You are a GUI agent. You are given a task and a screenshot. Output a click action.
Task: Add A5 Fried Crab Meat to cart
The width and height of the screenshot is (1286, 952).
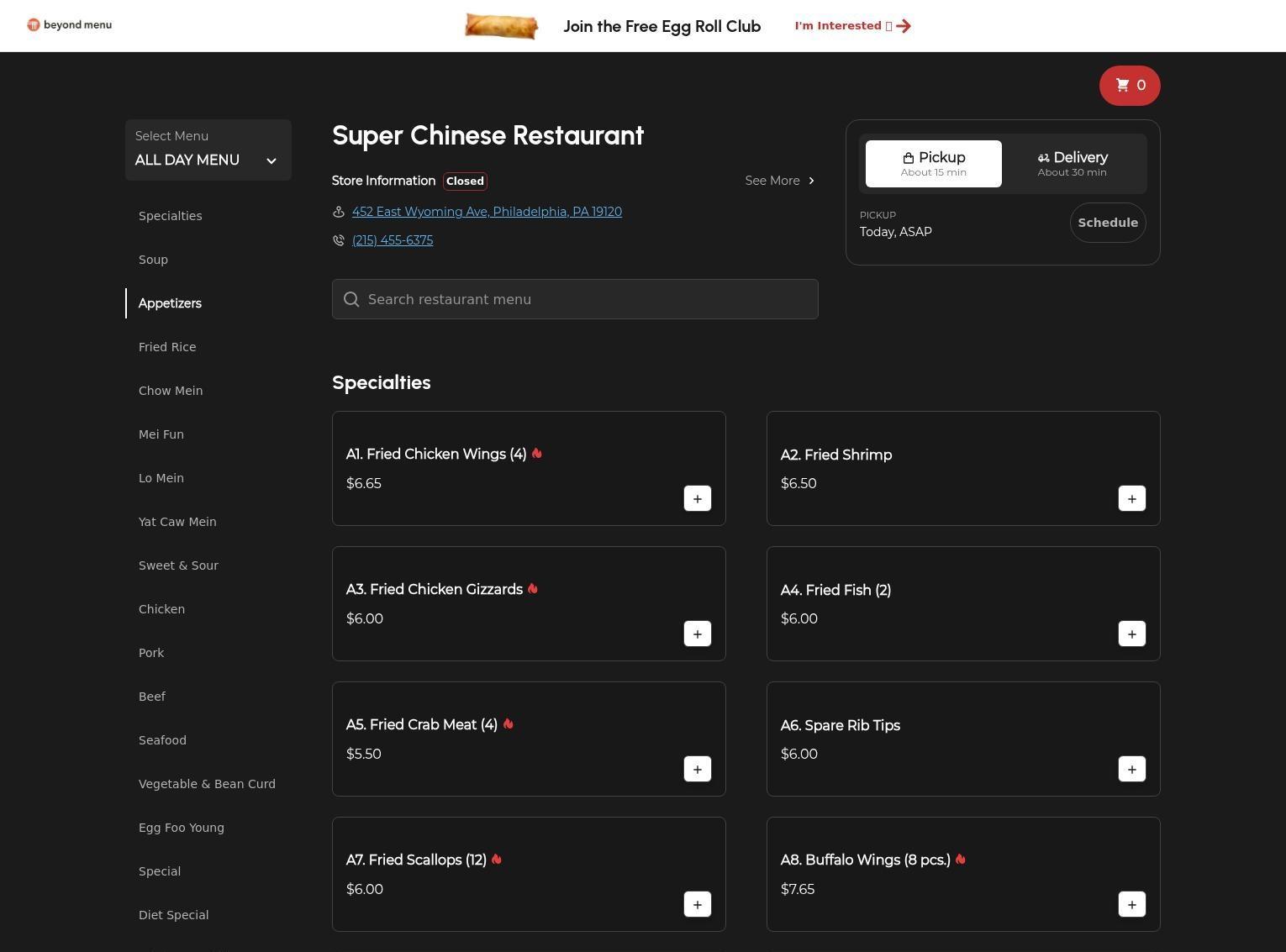point(697,770)
